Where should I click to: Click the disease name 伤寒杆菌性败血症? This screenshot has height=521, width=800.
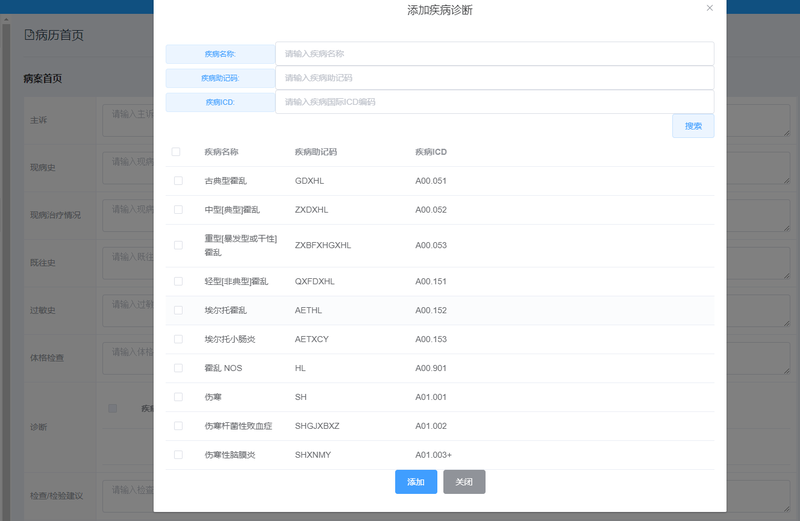click(x=238, y=426)
